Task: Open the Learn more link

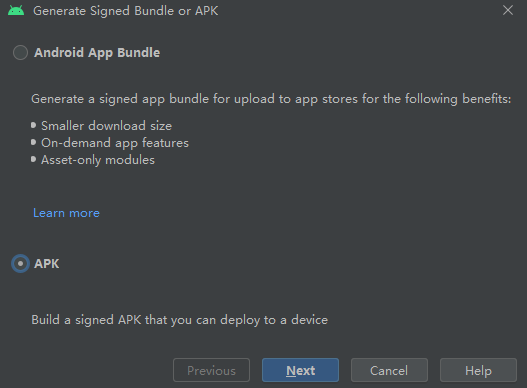Action: (x=66, y=213)
